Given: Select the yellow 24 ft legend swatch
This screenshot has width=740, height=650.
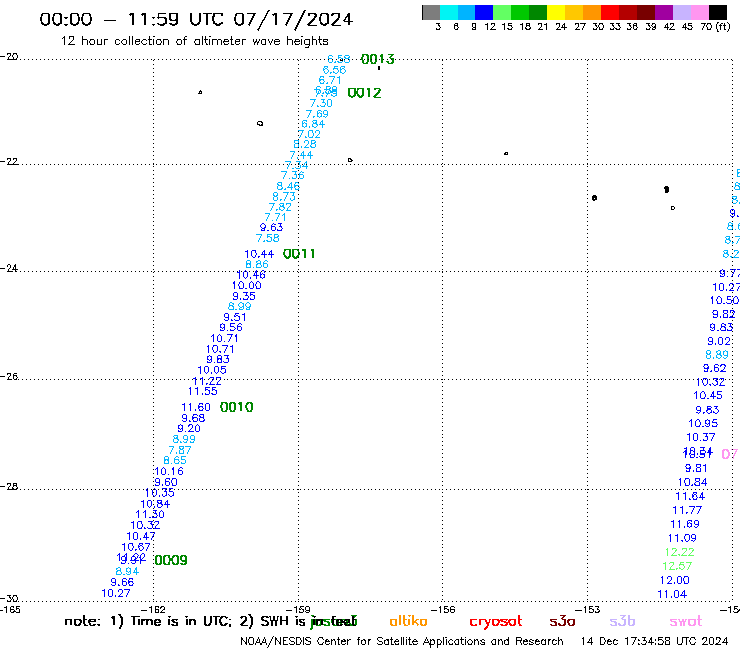Looking at the screenshot, I should pyautogui.click(x=556, y=12).
